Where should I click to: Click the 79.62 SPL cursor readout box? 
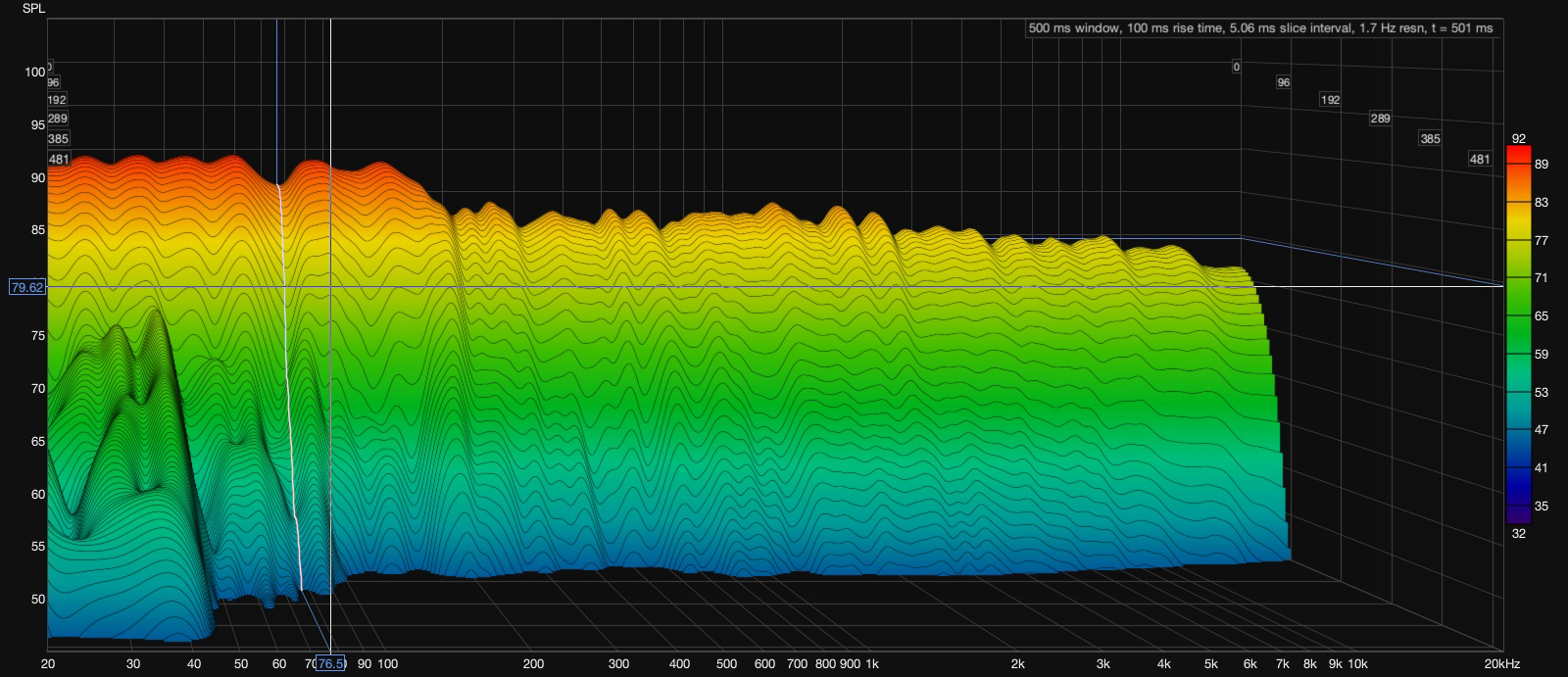pyautogui.click(x=26, y=287)
